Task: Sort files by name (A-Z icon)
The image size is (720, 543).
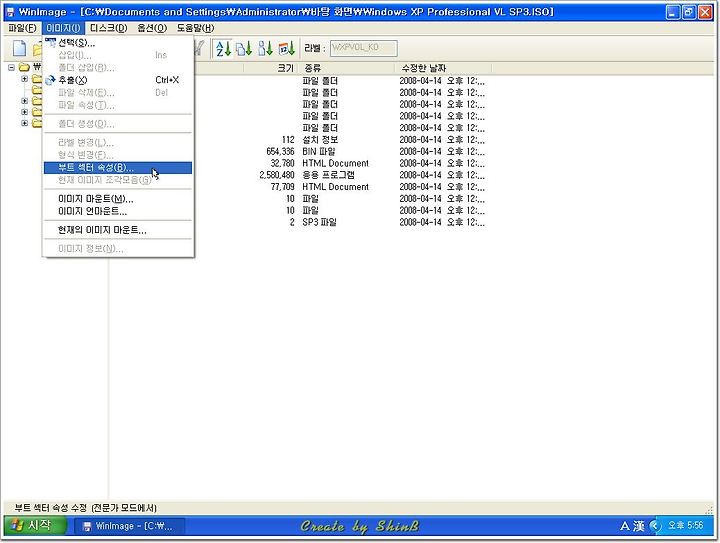Action: pyautogui.click(x=223, y=48)
